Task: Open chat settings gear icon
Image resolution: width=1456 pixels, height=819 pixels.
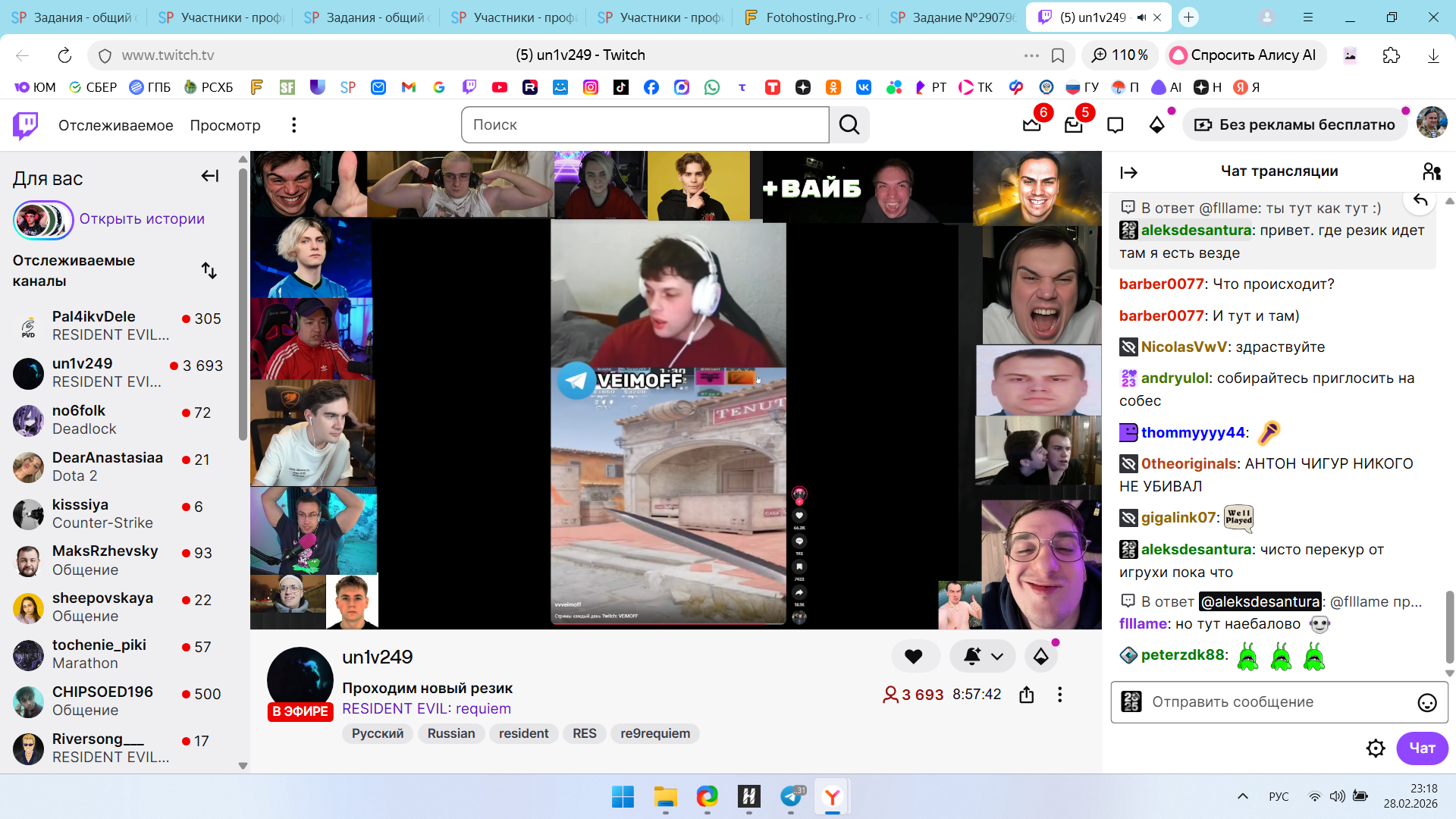Action: 1376,748
